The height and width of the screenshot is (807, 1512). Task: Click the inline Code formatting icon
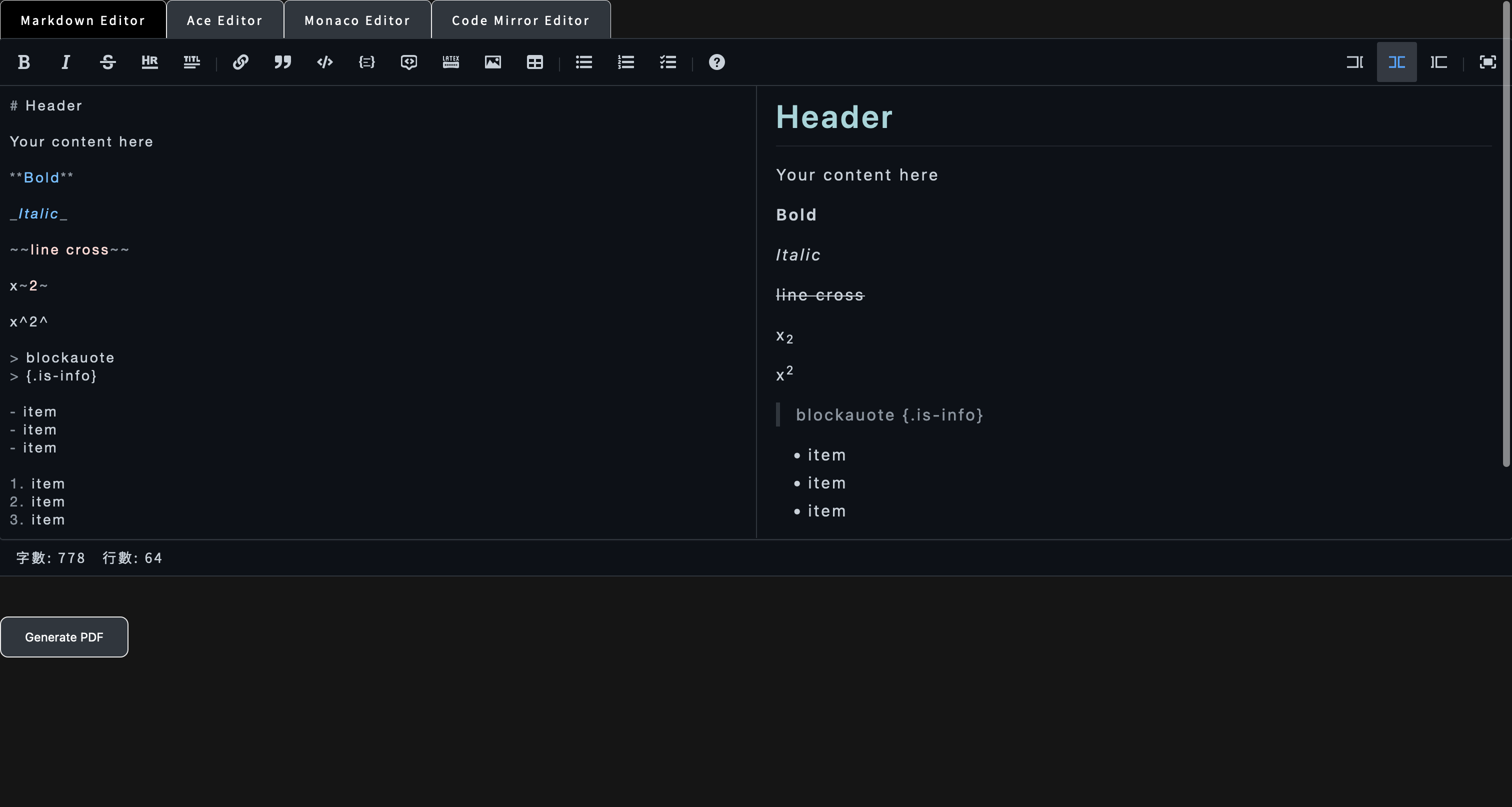pyautogui.click(x=324, y=62)
